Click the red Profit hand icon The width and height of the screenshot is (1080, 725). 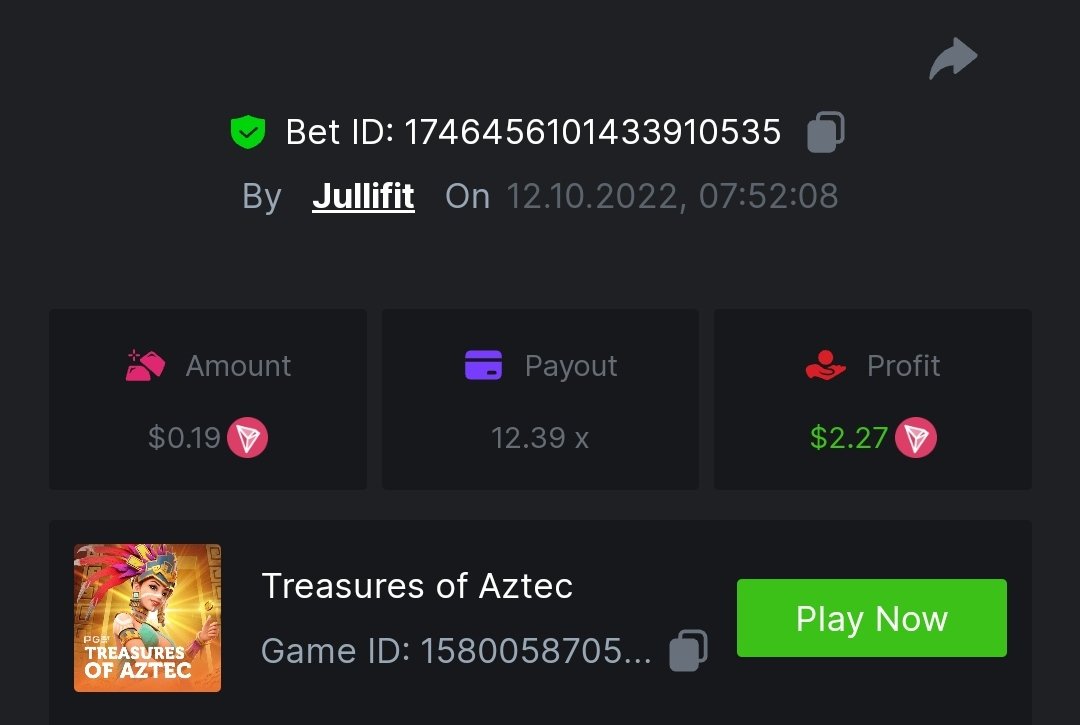pyautogui.click(x=825, y=366)
